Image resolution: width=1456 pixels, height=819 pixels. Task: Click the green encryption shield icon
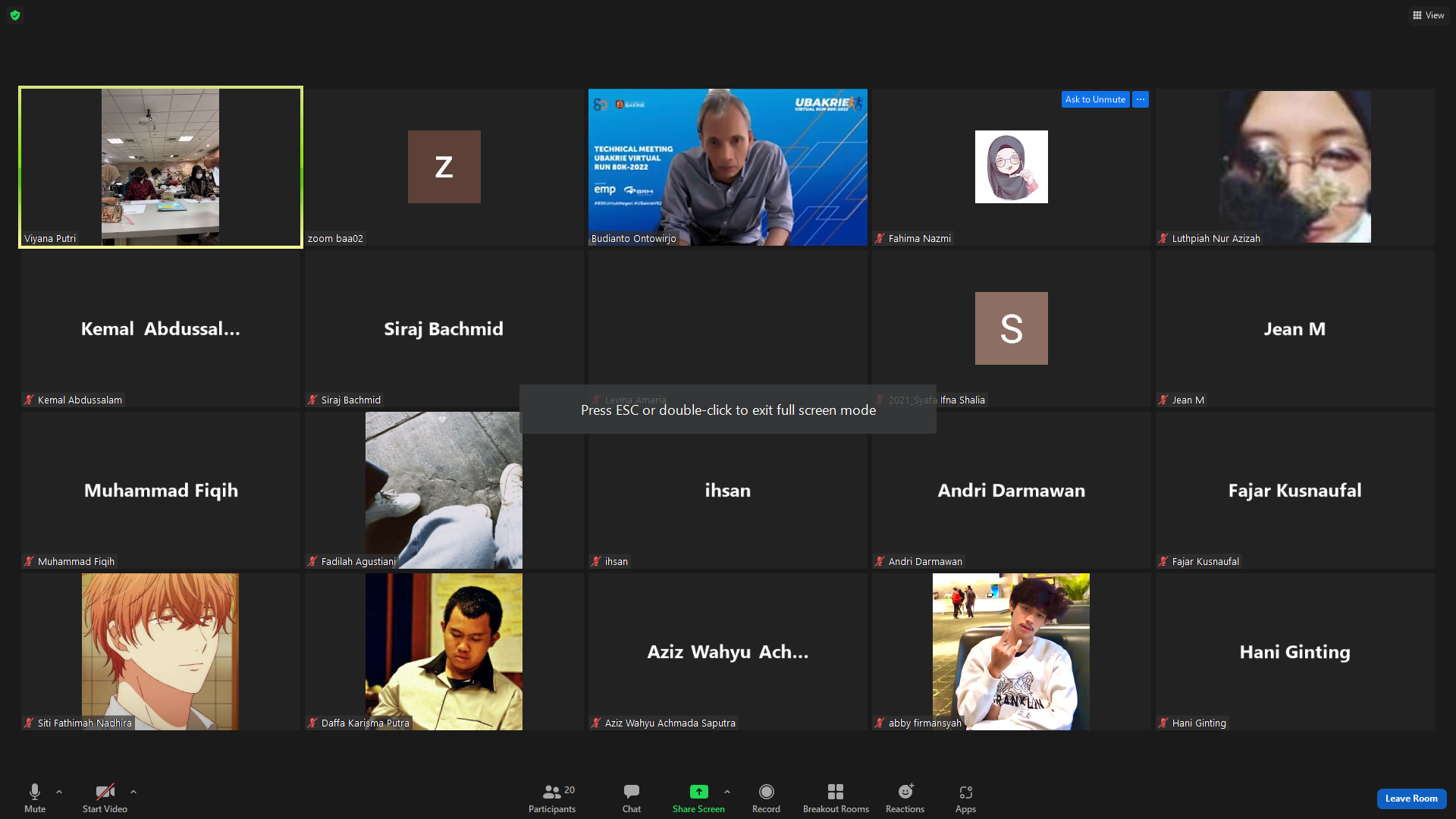[15, 15]
